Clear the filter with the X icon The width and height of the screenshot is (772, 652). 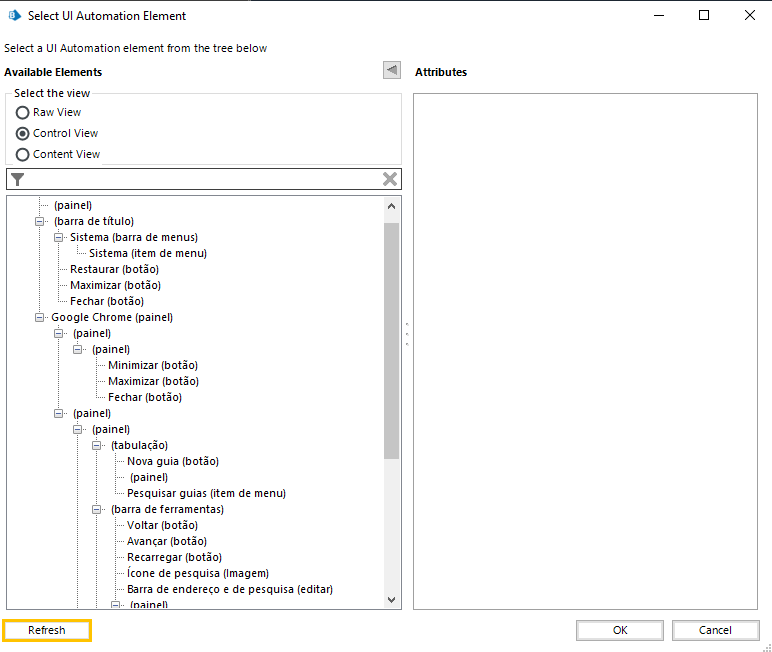(x=390, y=179)
